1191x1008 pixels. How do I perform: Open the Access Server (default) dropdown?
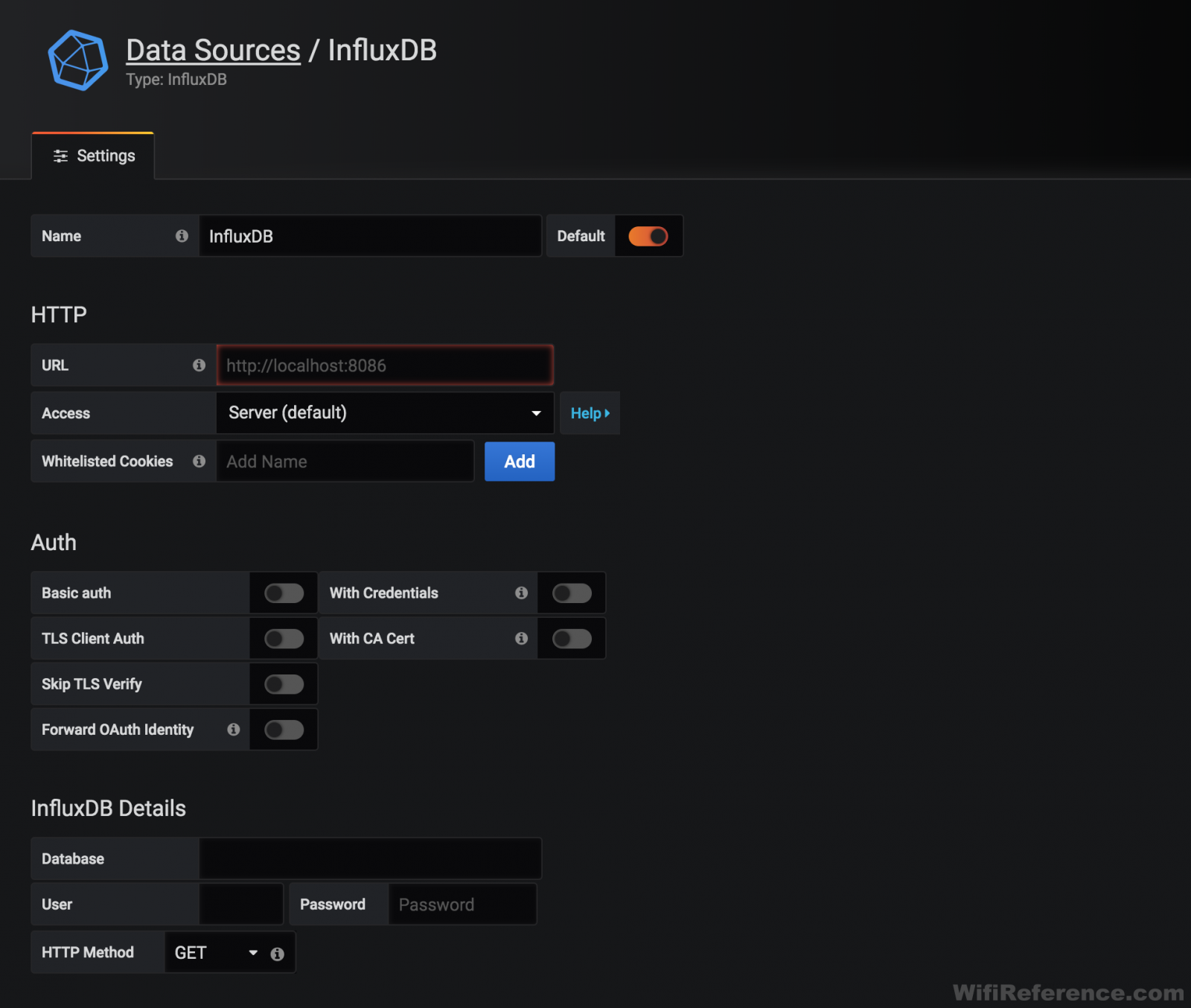coord(385,412)
